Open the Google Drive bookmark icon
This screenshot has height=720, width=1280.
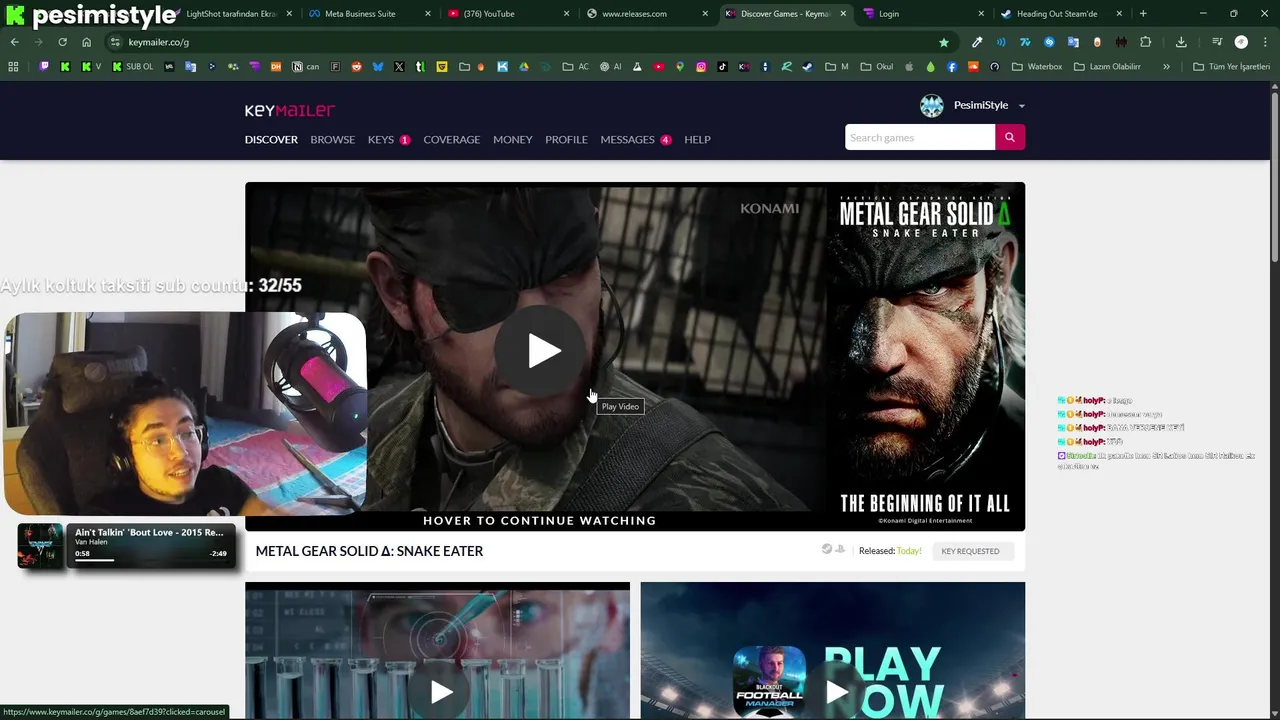(523, 67)
